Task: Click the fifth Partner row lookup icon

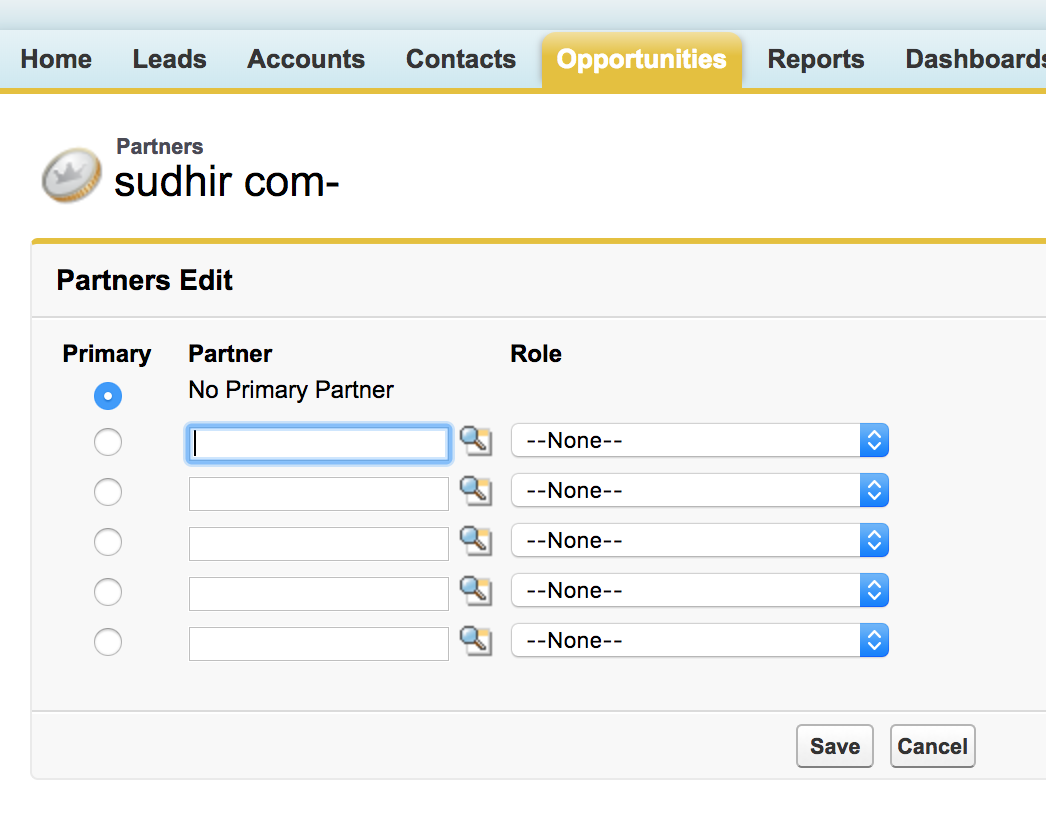Action: point(475,640)
